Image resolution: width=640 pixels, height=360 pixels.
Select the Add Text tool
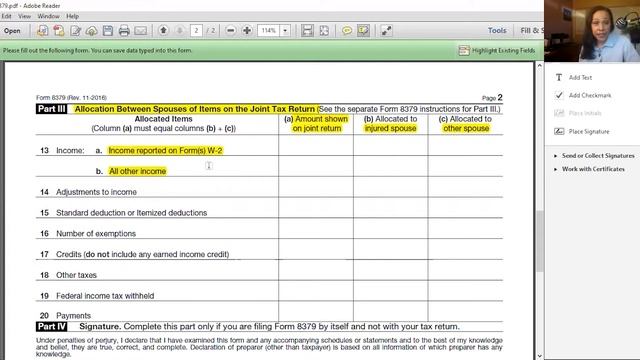573,78
